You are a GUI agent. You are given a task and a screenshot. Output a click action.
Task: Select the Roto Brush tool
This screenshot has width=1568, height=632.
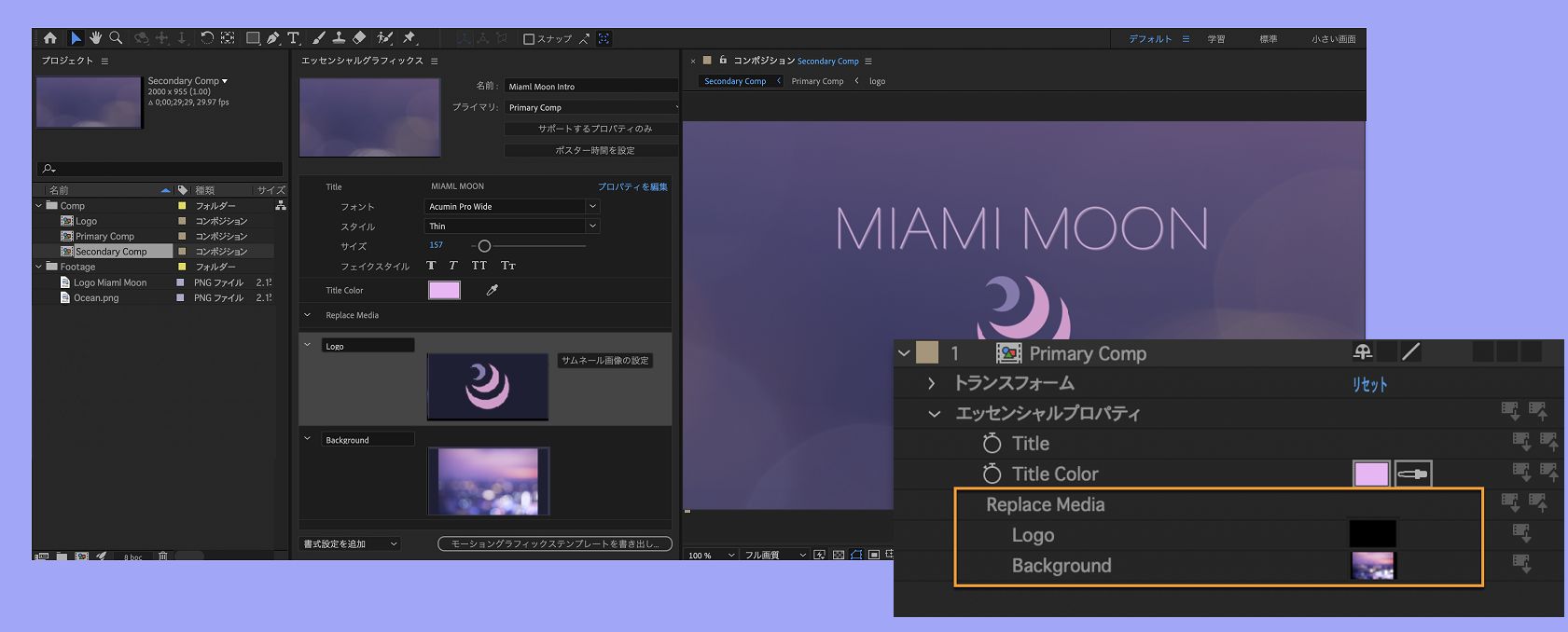point(384,38)
